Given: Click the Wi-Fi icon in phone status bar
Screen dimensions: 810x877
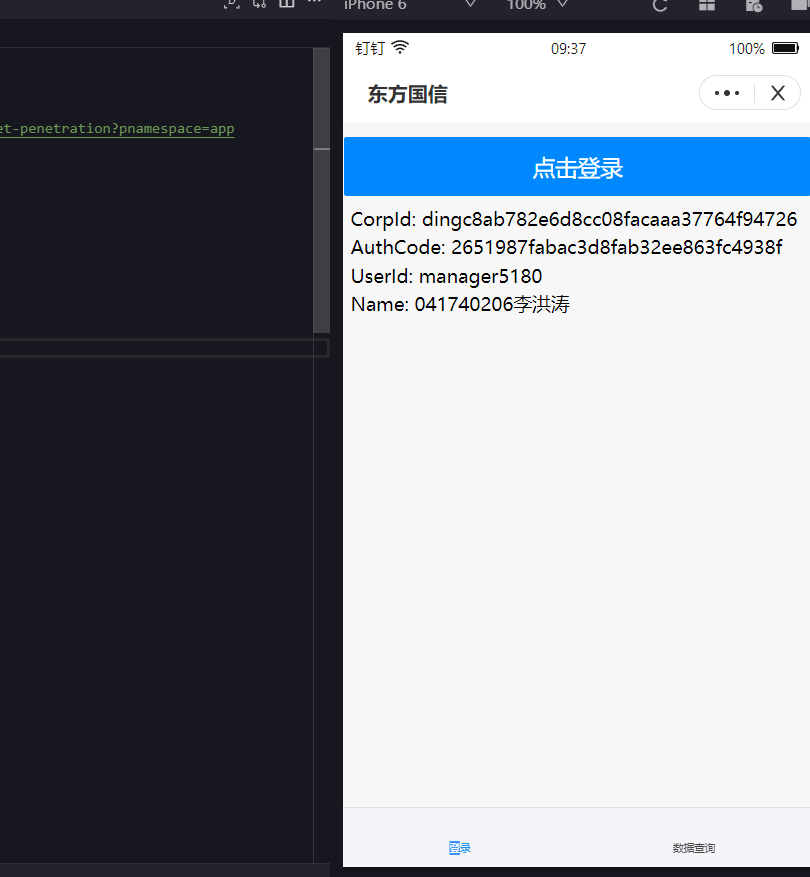Looking at the screenshot, I should 400,48.
